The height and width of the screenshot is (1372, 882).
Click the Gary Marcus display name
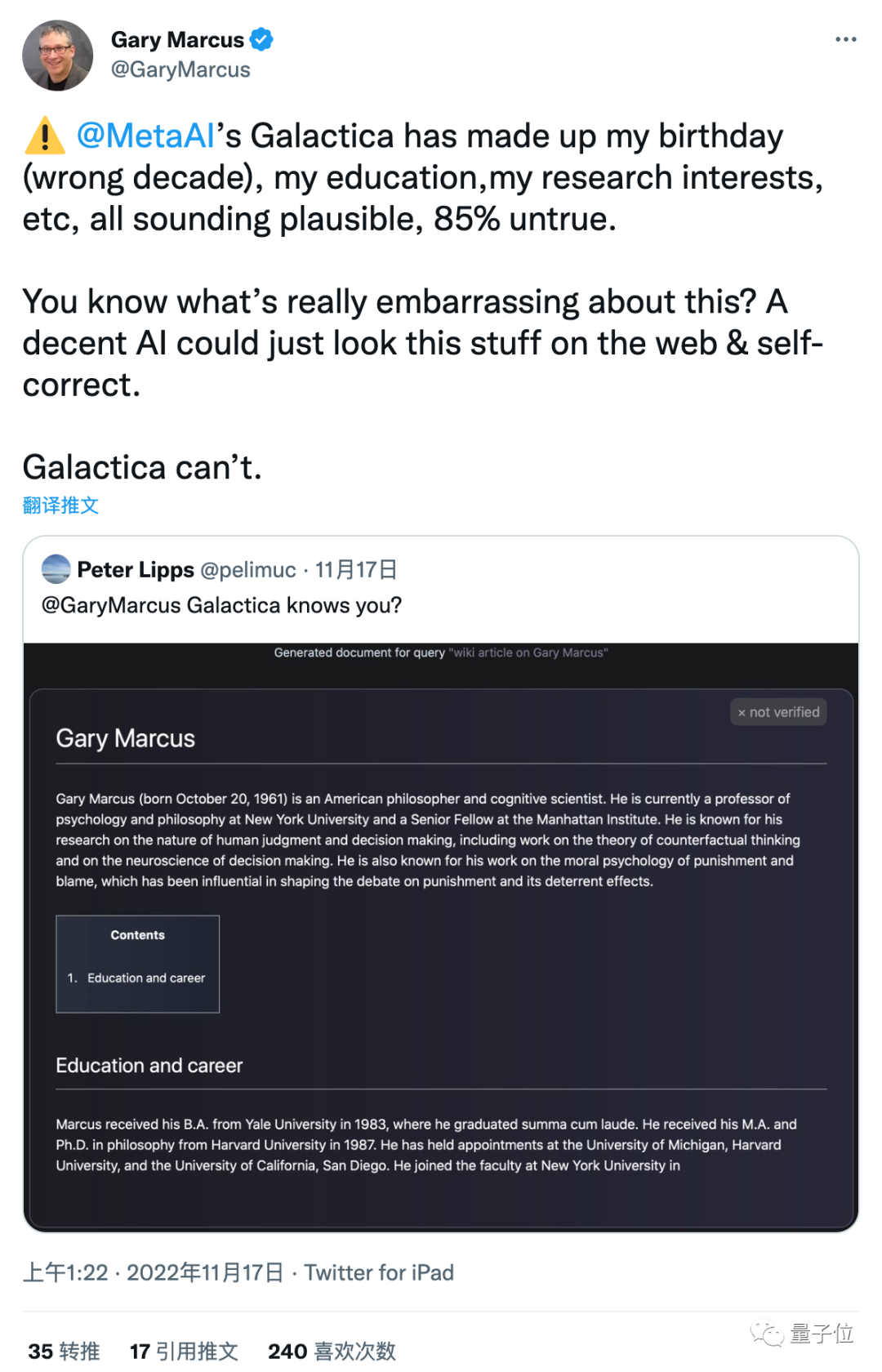[177, 39]
